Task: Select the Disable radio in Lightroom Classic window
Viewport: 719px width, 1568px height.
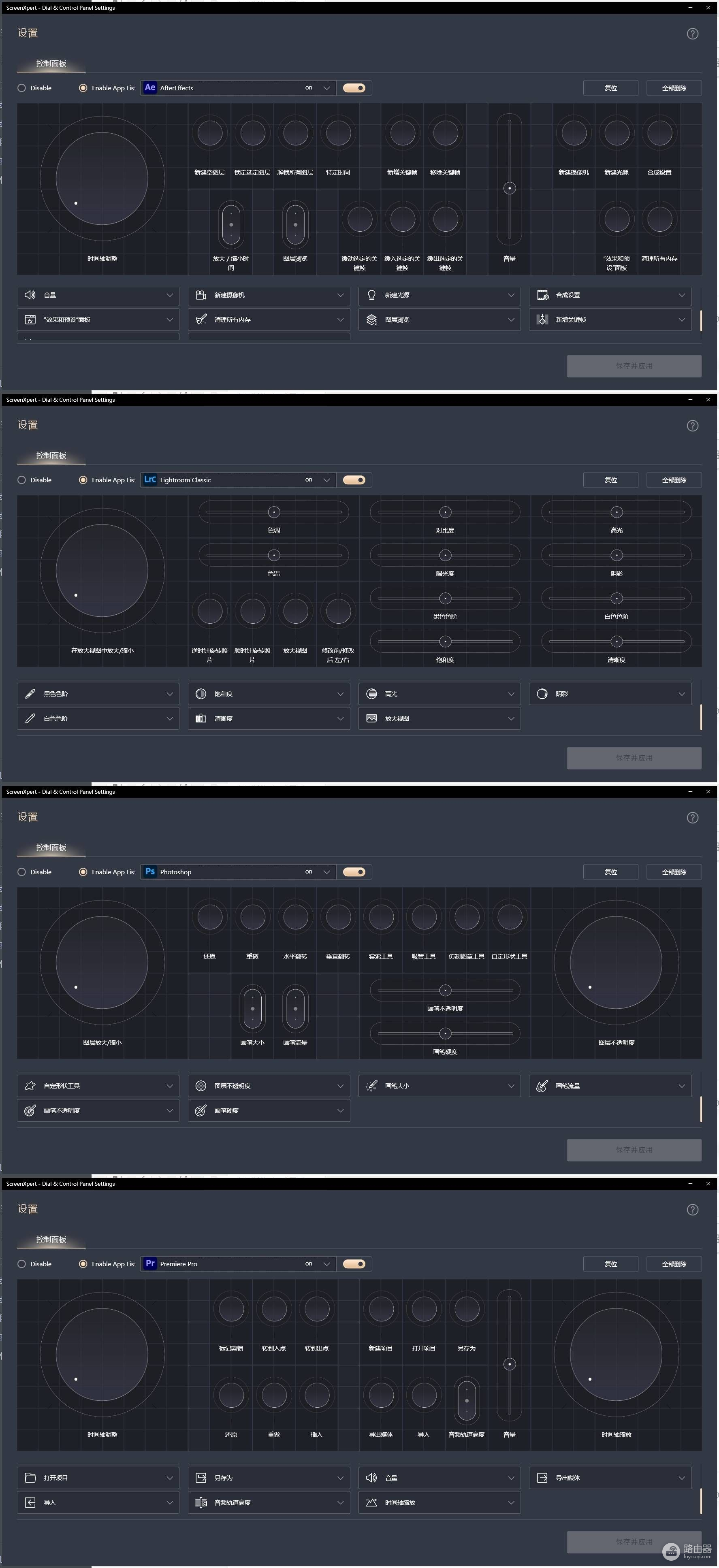Action: pyautogui.click(x=22, y=479)
